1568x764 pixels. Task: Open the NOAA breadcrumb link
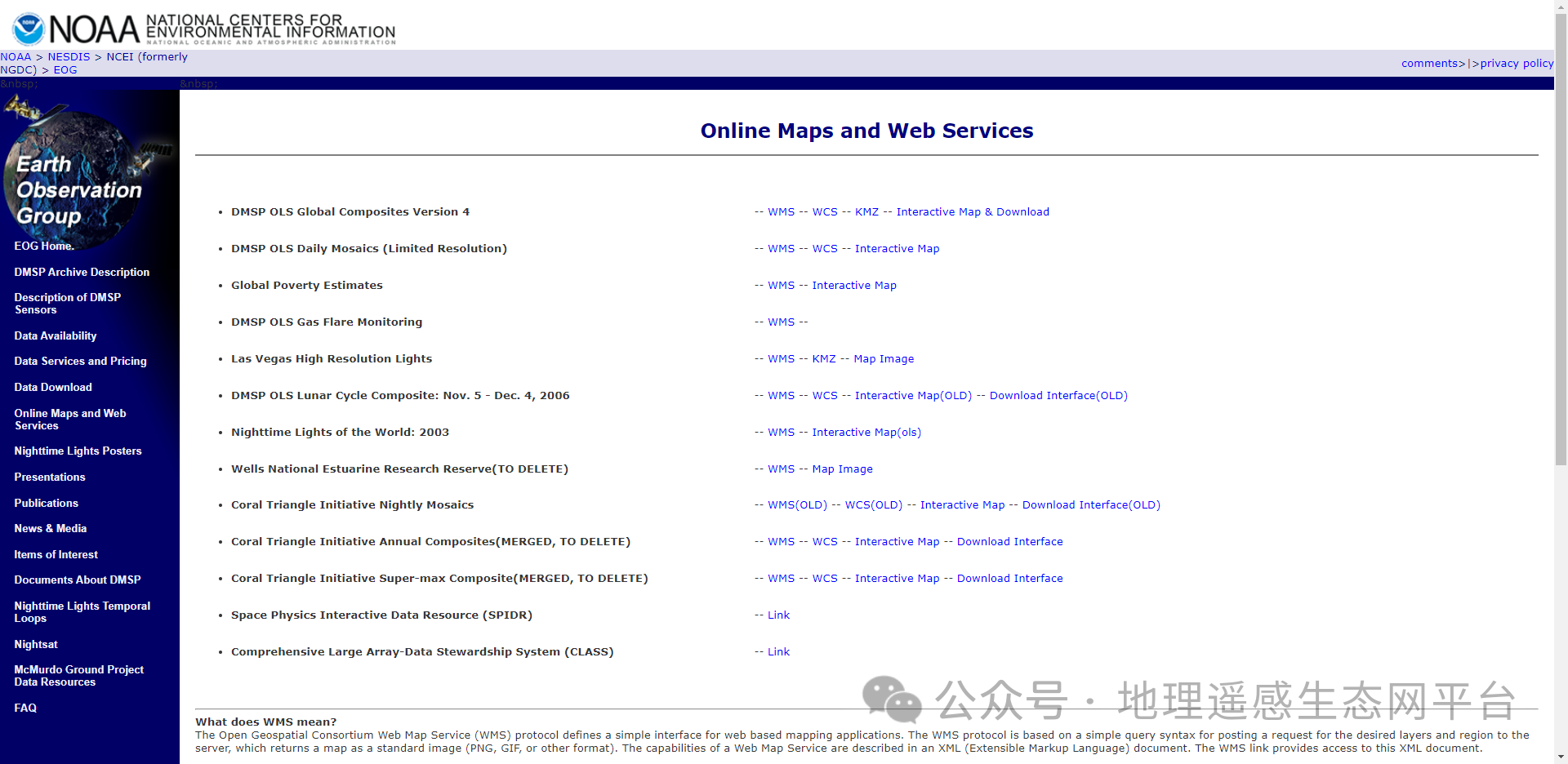(16, 56)
